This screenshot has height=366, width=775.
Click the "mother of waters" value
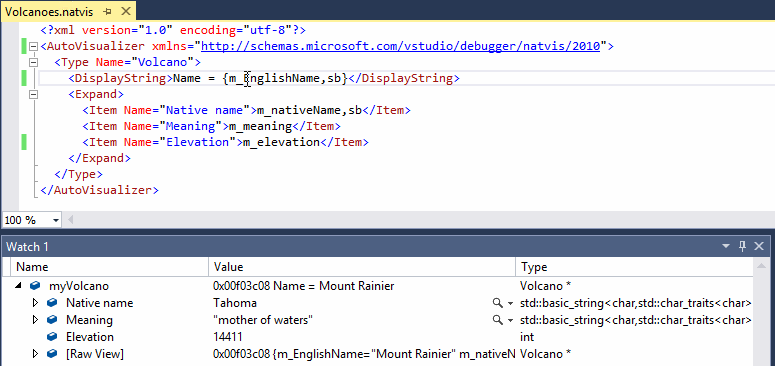point(263,320)
